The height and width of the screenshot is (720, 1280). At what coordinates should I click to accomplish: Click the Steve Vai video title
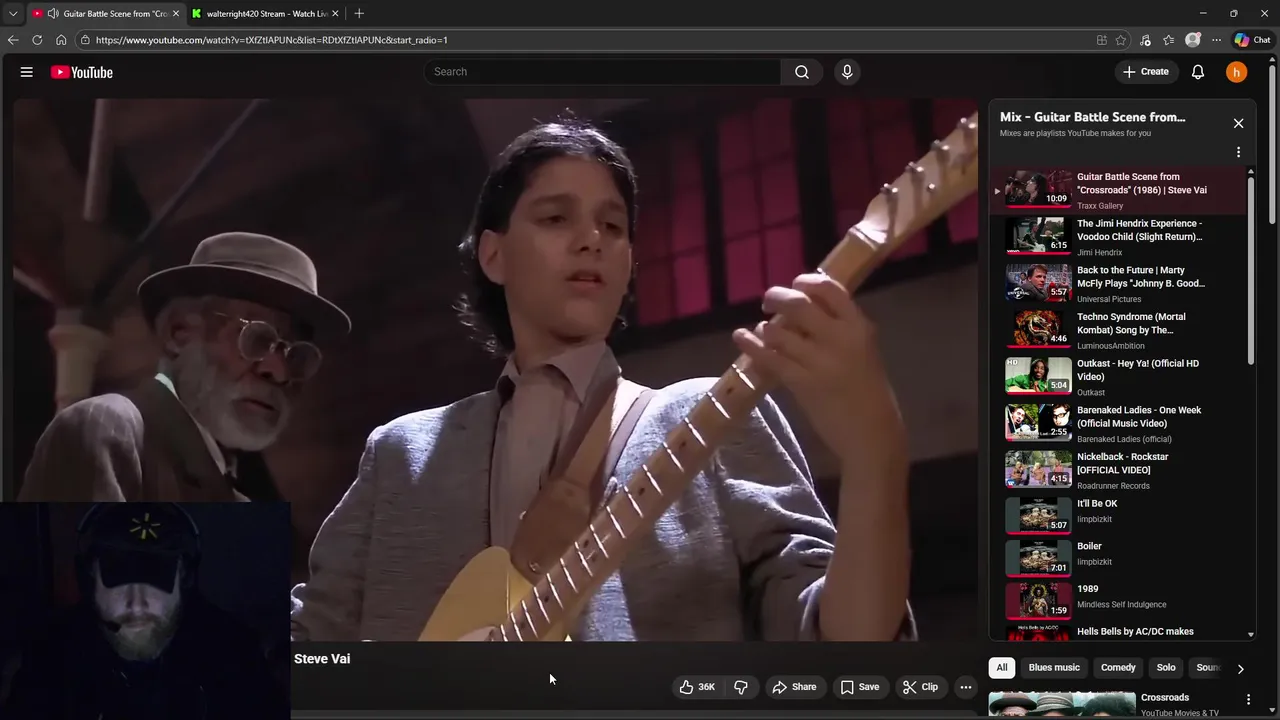[x=322, y=659]
